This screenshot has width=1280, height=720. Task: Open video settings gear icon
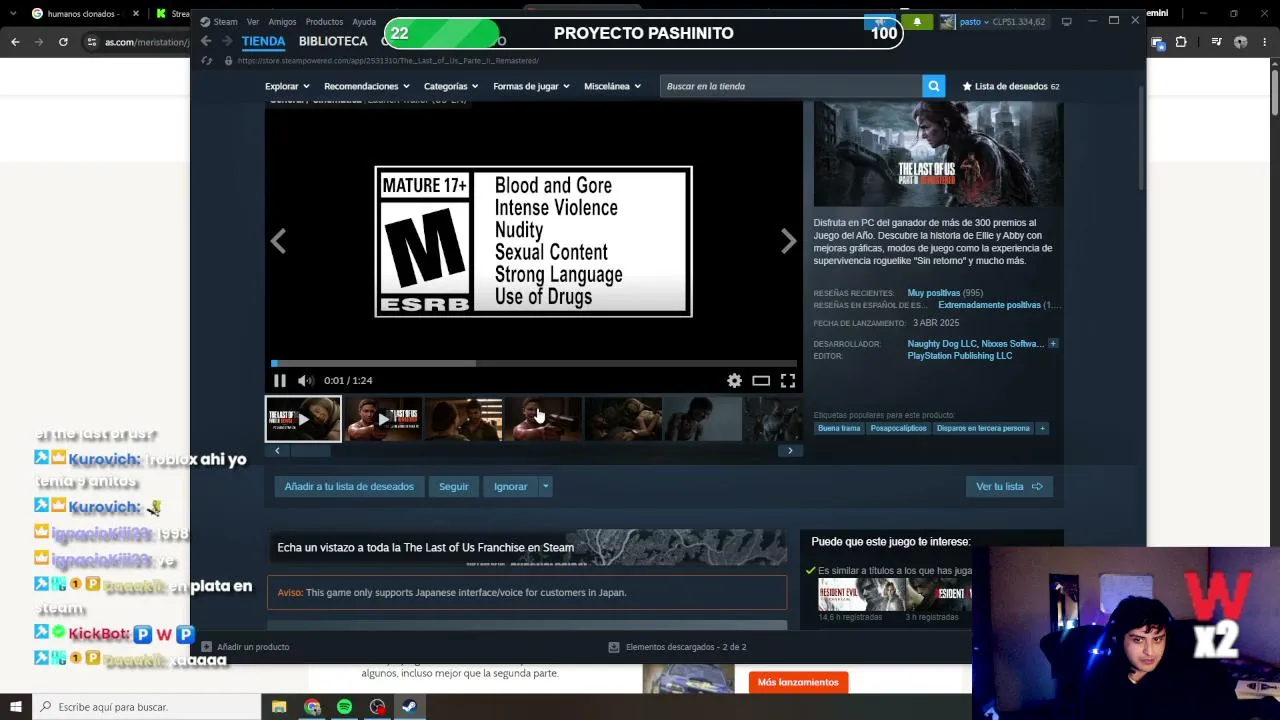(x=734, y=380)
